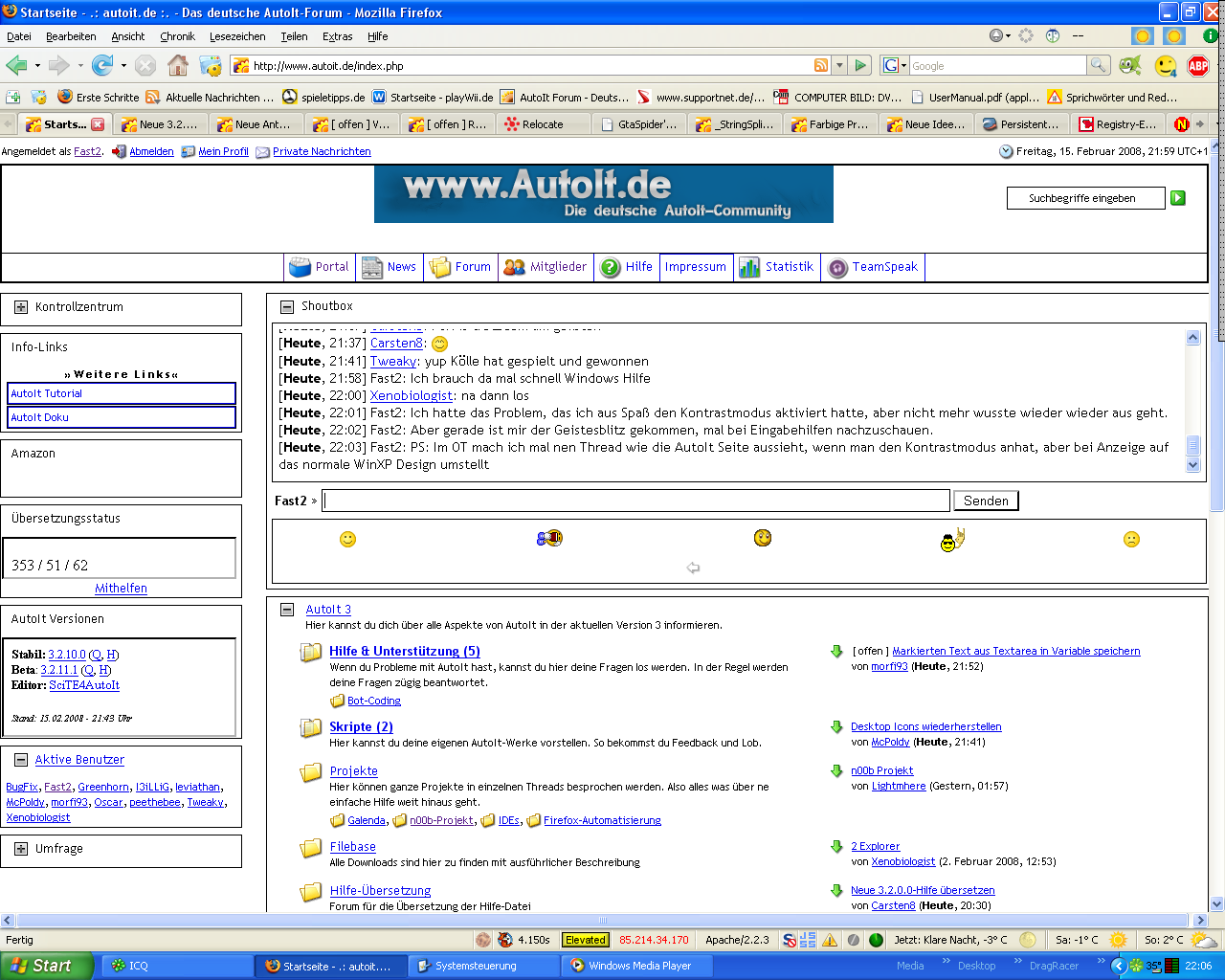
Task: Expand the Kontrollzentrum panel
Action: pos(21,307)
